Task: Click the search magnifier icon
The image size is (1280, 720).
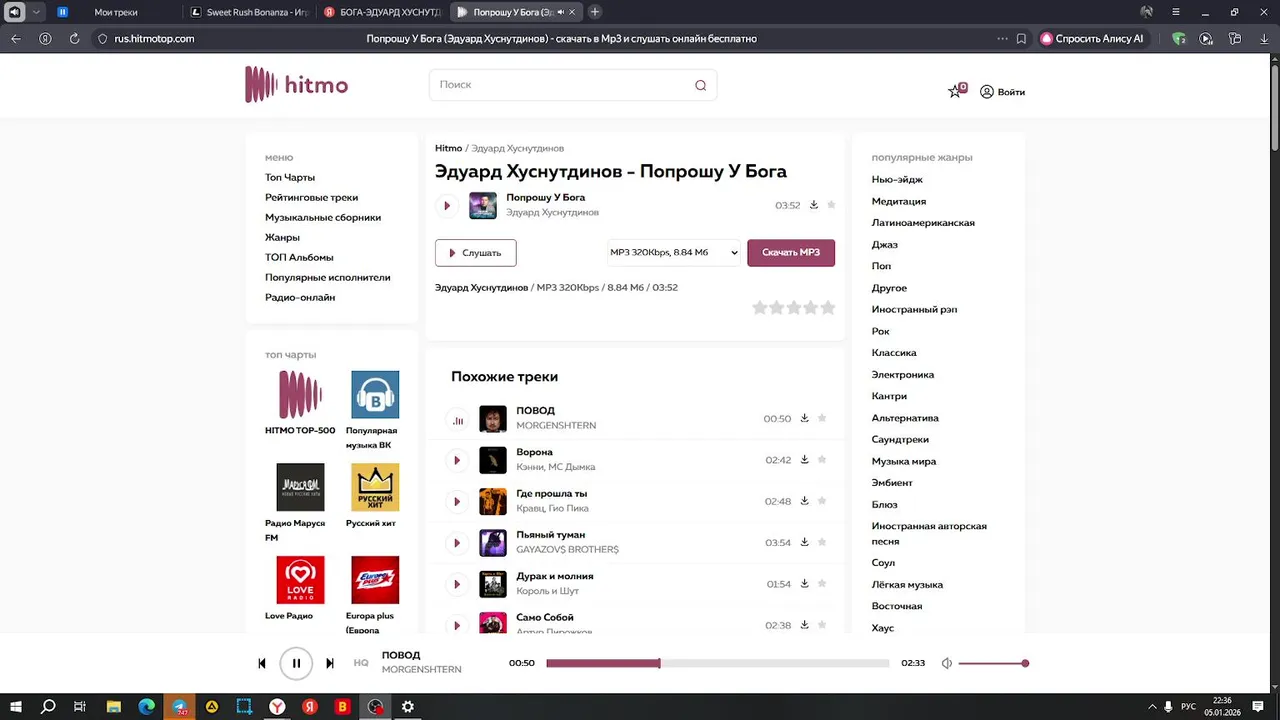Action: (700, 85)
